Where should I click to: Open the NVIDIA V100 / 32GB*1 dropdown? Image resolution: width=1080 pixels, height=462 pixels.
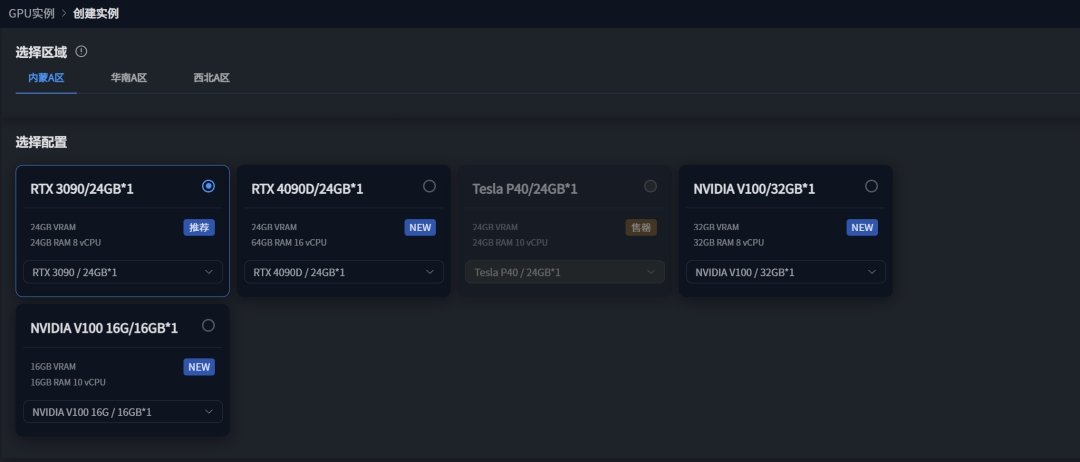click(786, 272)
